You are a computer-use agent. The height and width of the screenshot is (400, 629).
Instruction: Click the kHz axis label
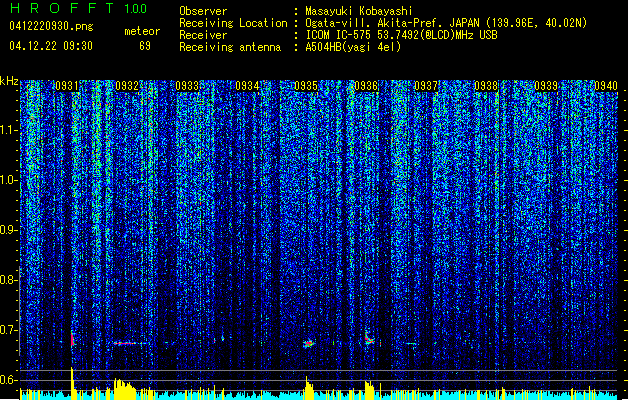(x=9, y=81)
